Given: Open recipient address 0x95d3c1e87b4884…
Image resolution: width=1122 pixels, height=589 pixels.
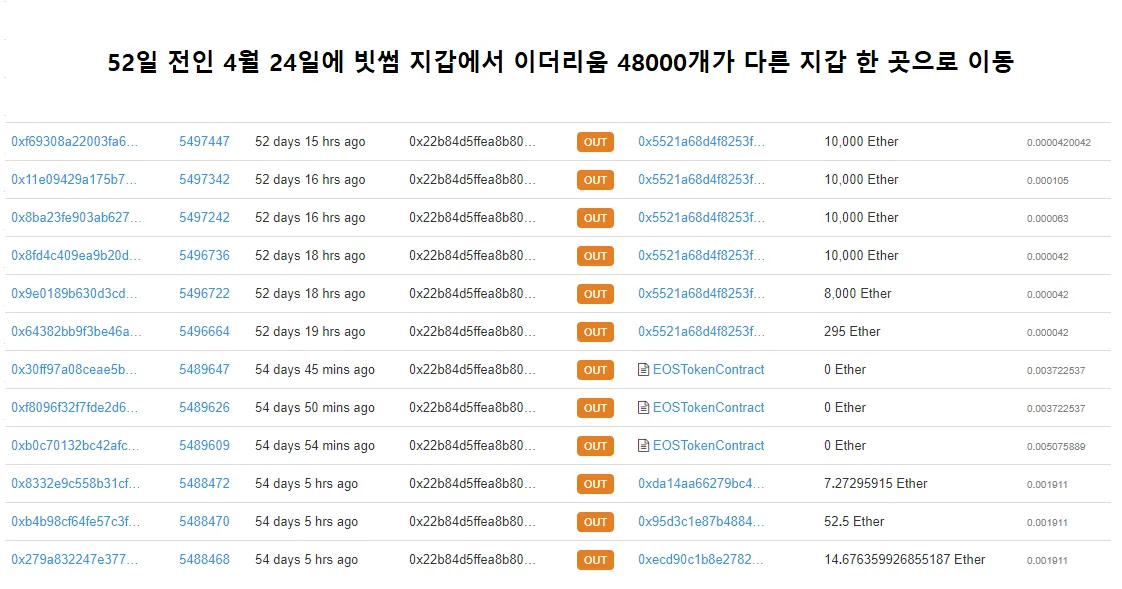Looking at the screenshot, I should click(701, 521).
